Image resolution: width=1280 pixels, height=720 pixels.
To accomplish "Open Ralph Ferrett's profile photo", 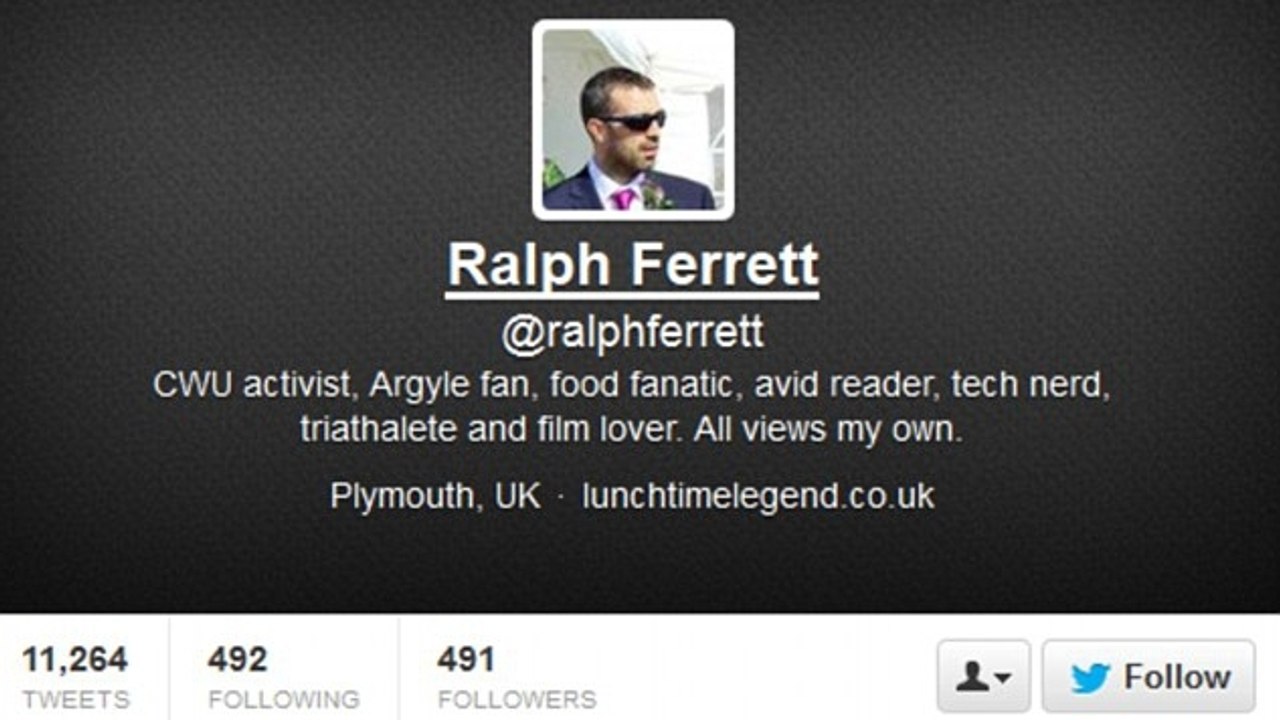I will pyautogui.click(x=633, y=120).
